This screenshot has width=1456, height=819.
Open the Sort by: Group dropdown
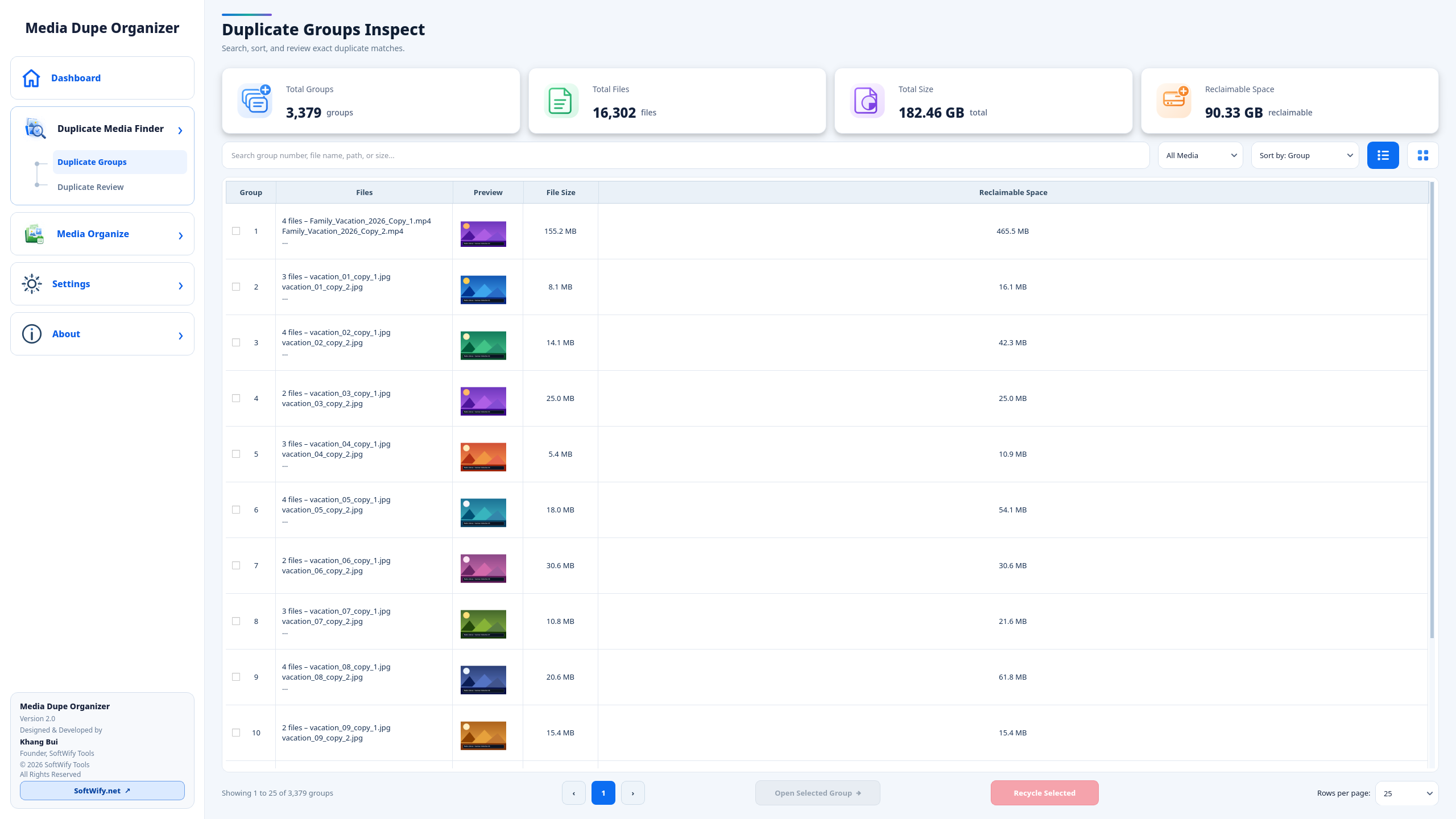tap(1305, 155)
